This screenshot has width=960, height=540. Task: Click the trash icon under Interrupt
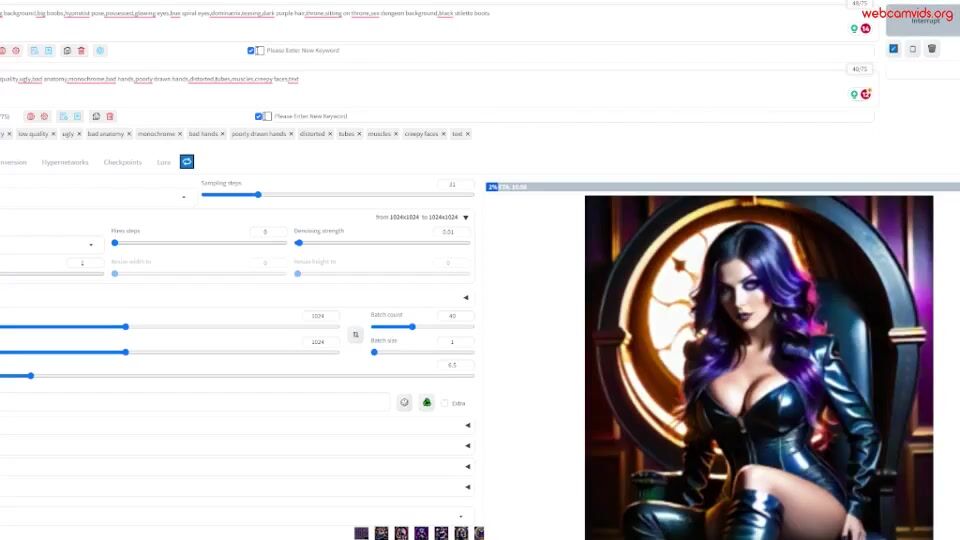[932, 49]
